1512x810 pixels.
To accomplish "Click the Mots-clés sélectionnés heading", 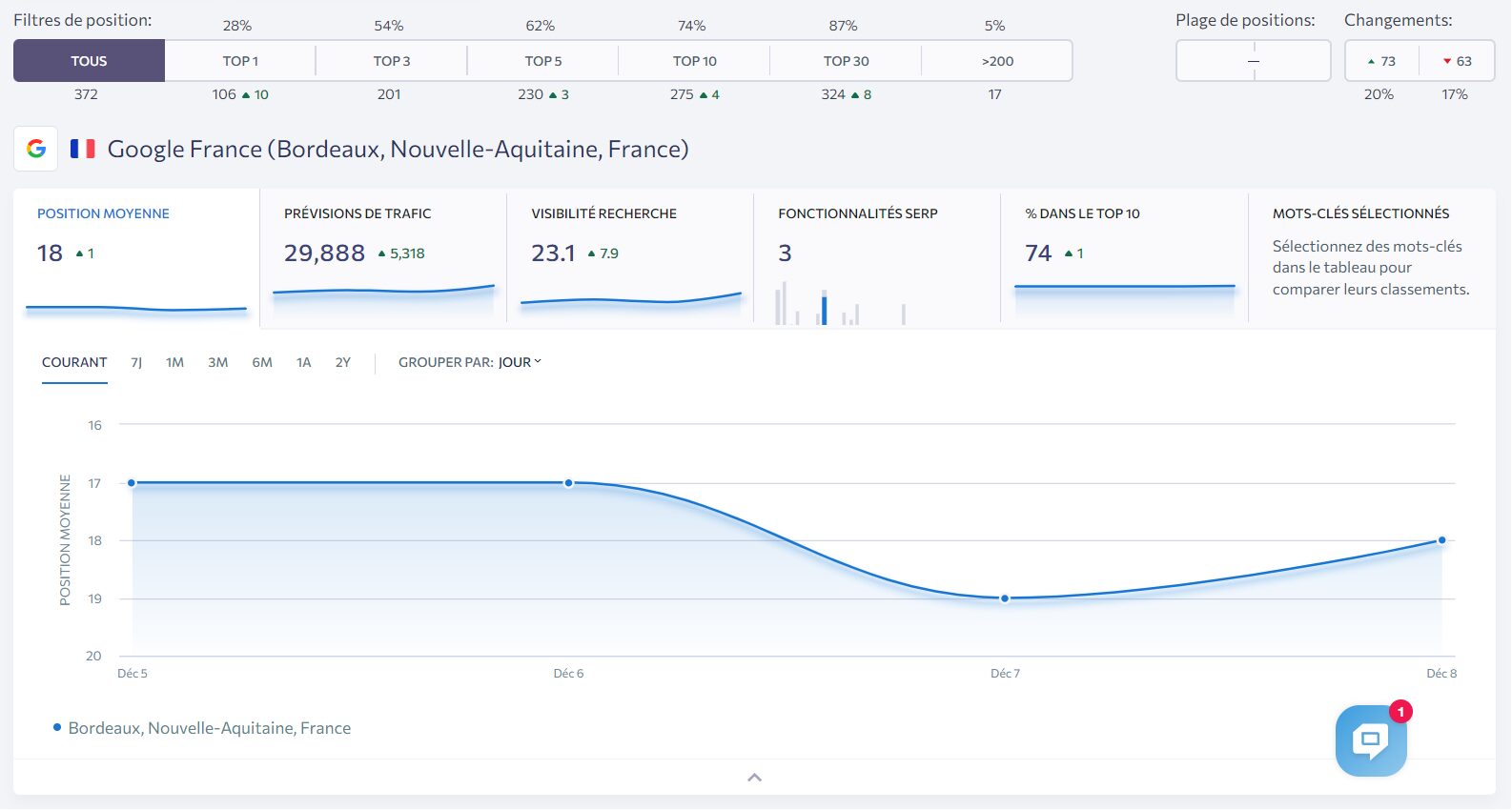I will (1360, 213).
